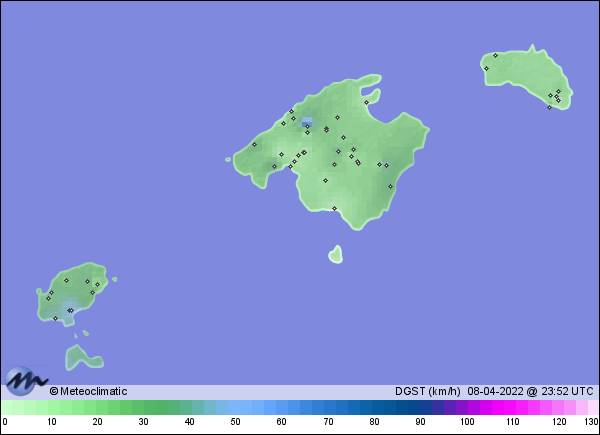600x435 pixels.
Task: Click the 120 legend label
Action: (559, 422)
